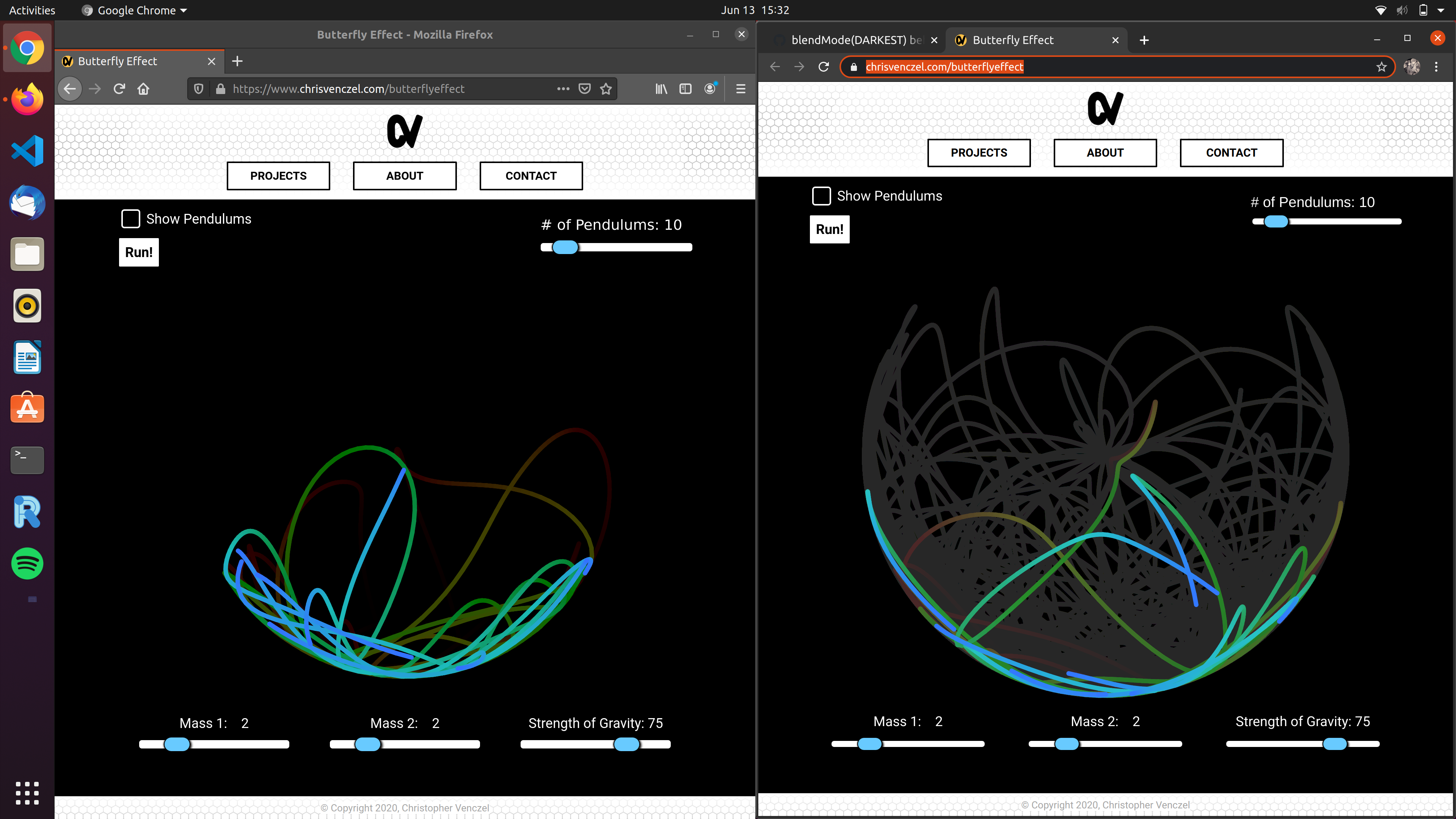Image resolution: width=1456 pixels, height=819 pixels.
Task: Click Chrome's new tab plus button
Action: [1144, 39]
